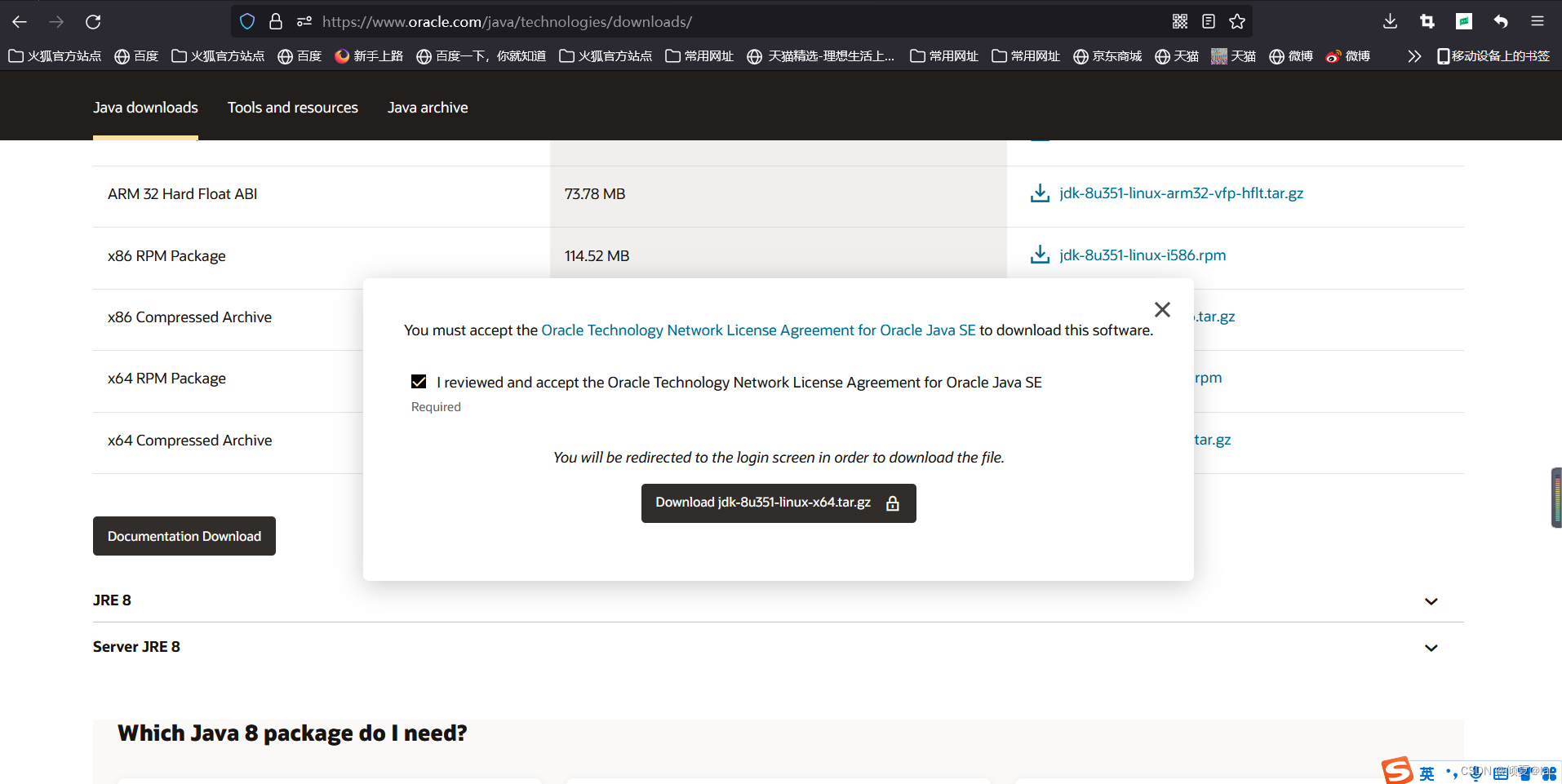Reload the current Oracle page
1562x784 pixels.
(93, 22)
